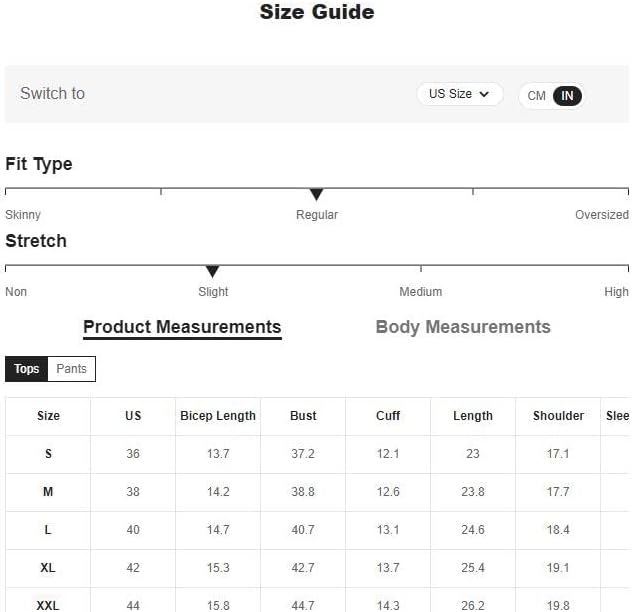Image resolution: width=632 pixels, height=612 pixels.
Task: Select the IN unit option
Action: (x=567, y=96)
